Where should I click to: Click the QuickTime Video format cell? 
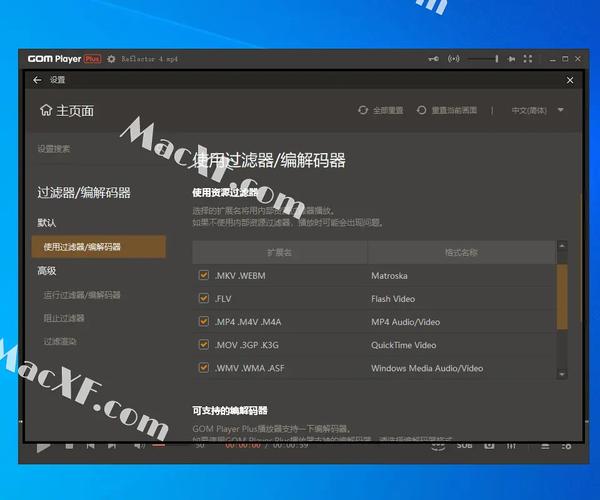[403, 345]
